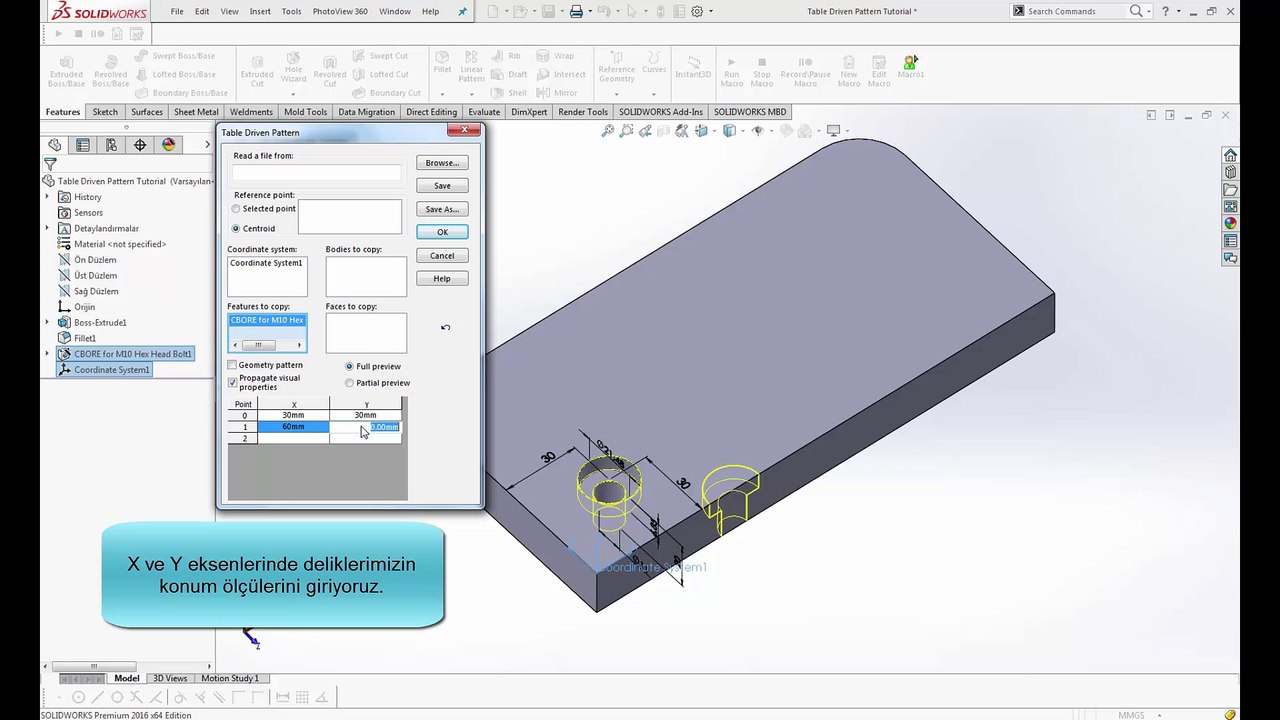Open the ConfigurationManager tab icon
1280x720 pixels.
click(111, 145)
